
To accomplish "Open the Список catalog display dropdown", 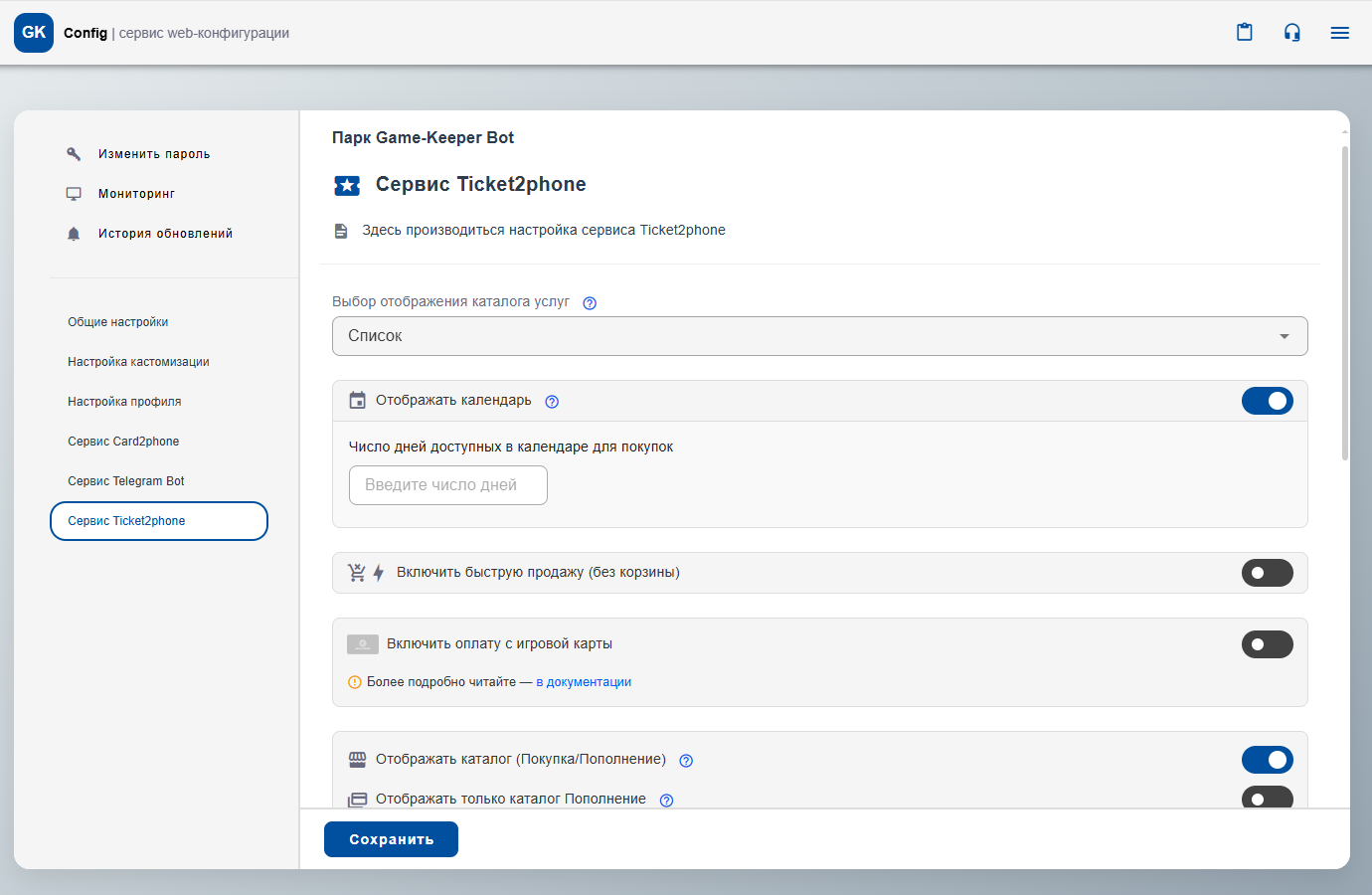I will coord(819,336).
